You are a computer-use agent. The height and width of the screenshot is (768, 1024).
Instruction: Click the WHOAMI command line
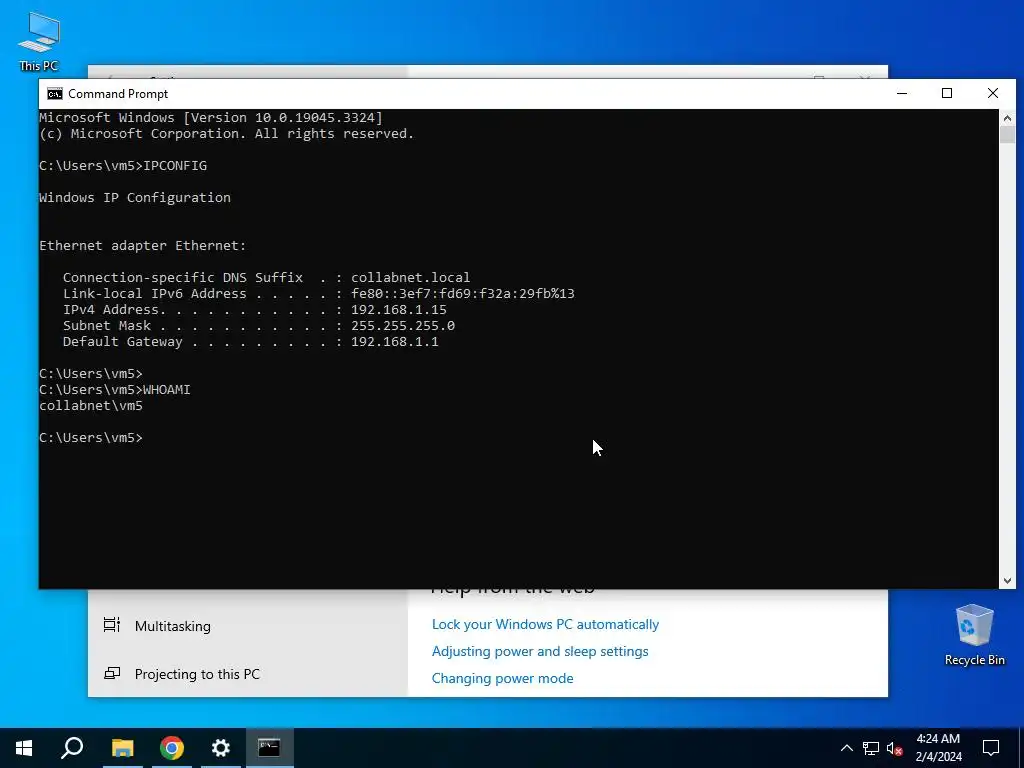(115, 389)
